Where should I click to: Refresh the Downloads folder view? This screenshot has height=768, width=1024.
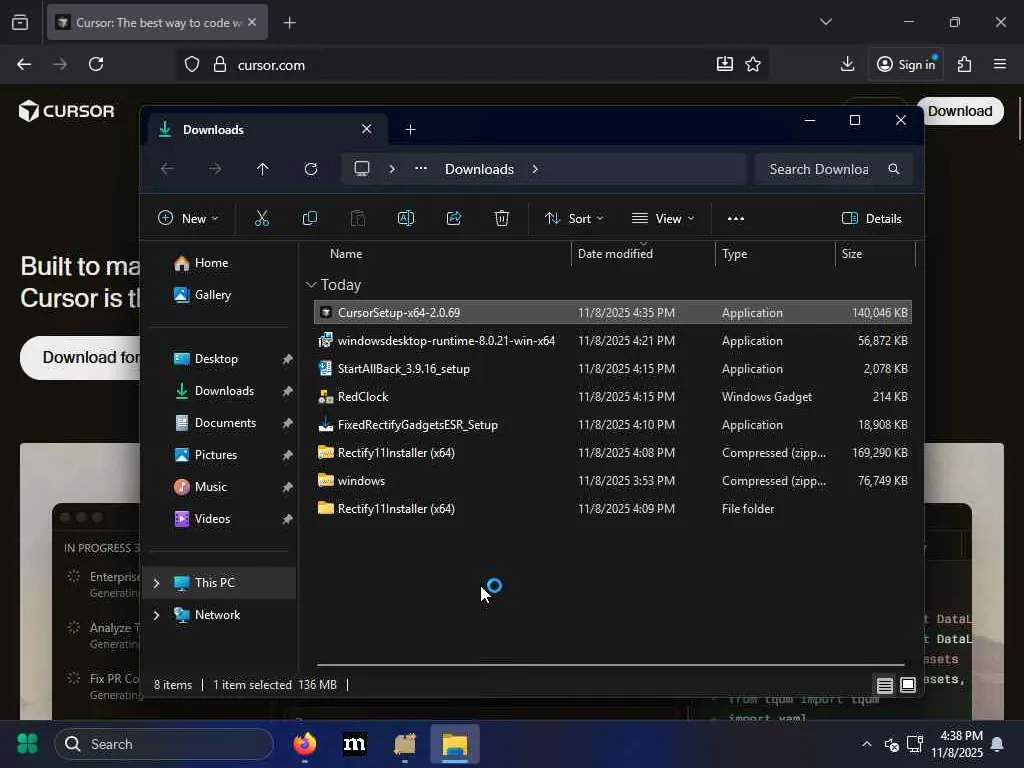tap(311, 169)
